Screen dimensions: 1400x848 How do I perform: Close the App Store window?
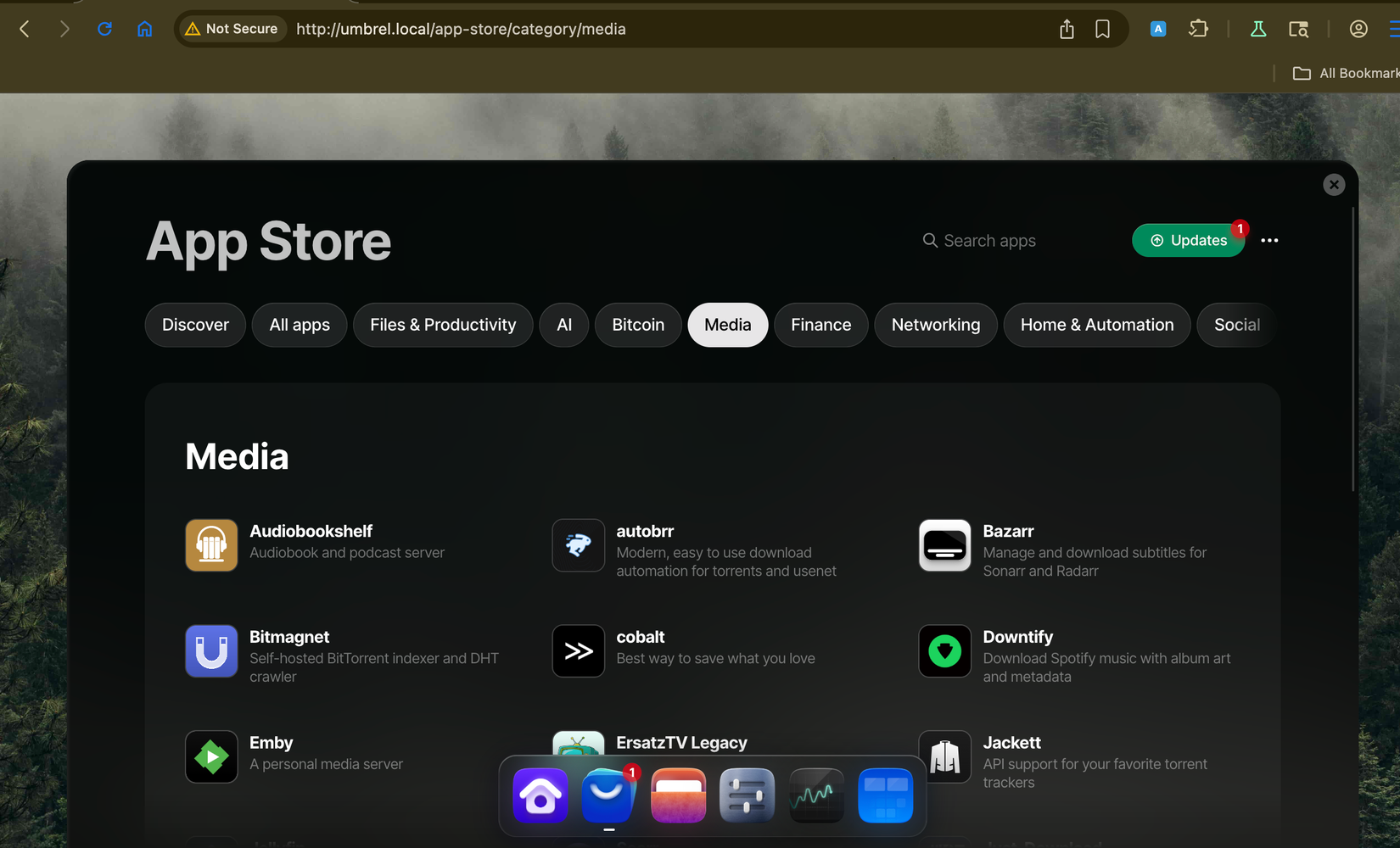(1334, 185)
